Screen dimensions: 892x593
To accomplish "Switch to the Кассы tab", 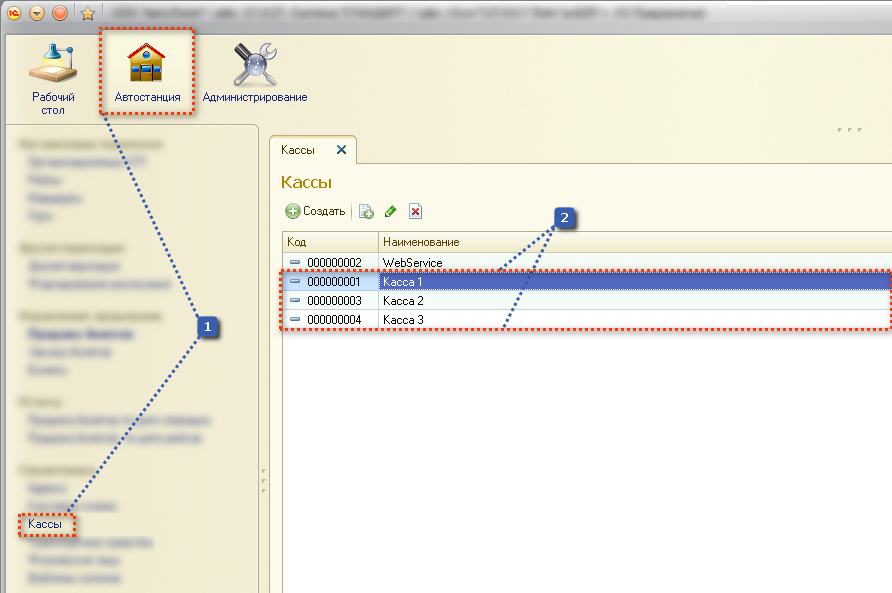I will [x=298, y=150].
